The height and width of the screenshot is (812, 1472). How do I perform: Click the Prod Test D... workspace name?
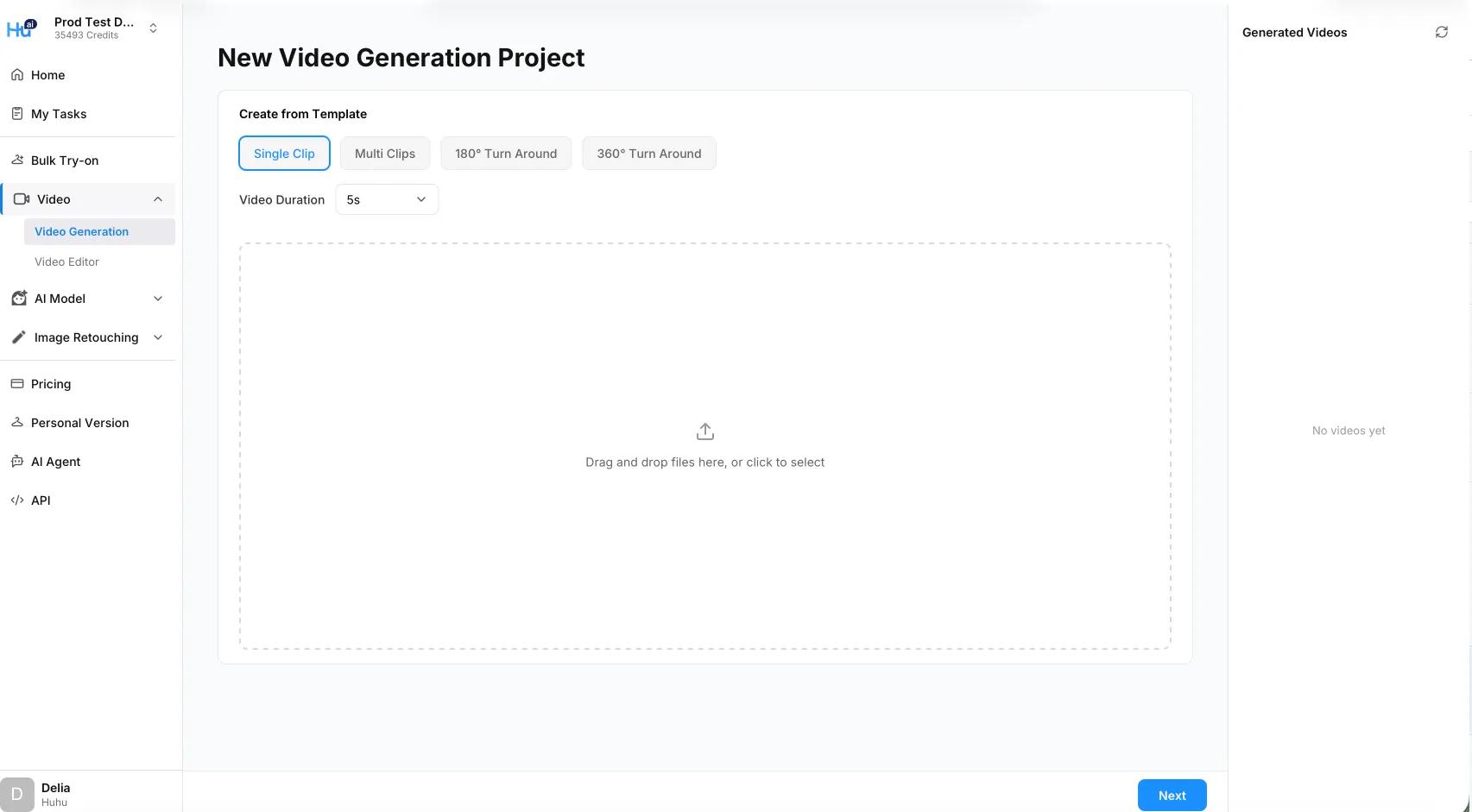(94, 22)
